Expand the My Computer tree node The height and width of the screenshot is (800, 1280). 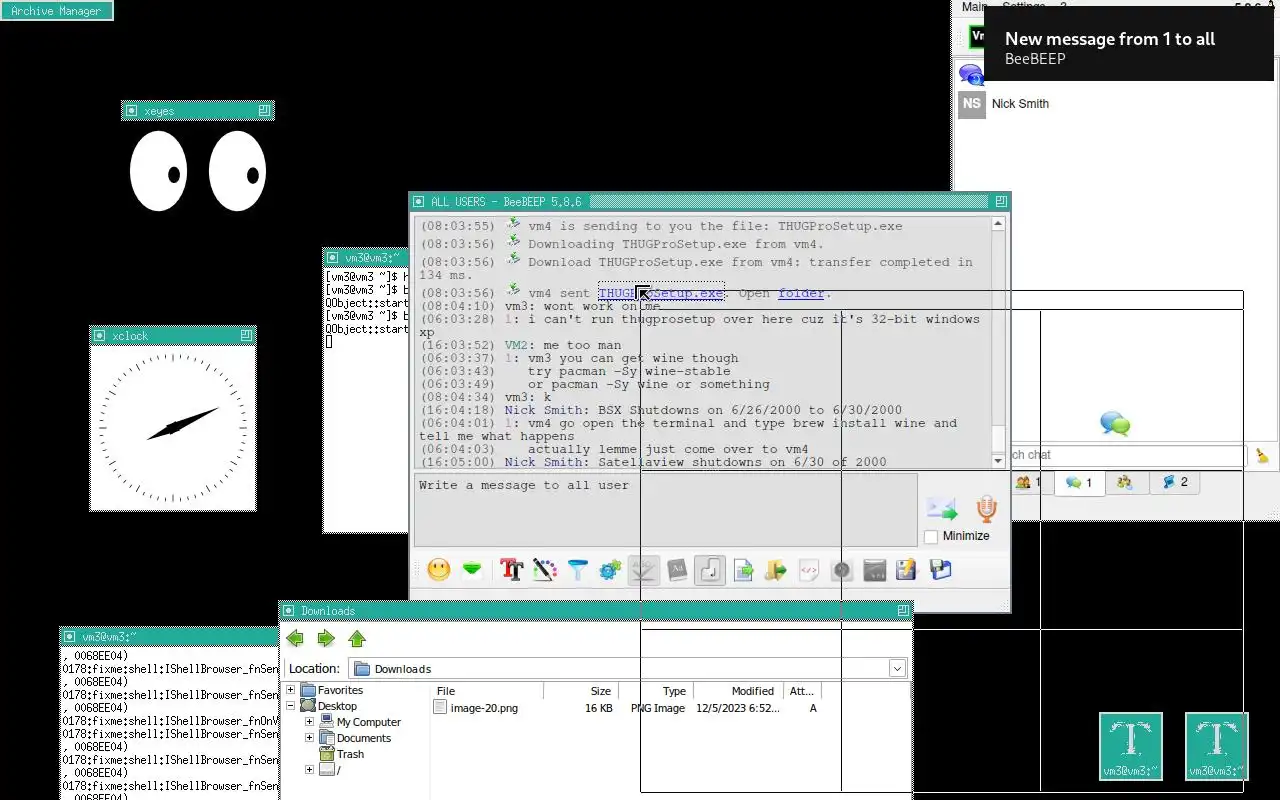310,722
